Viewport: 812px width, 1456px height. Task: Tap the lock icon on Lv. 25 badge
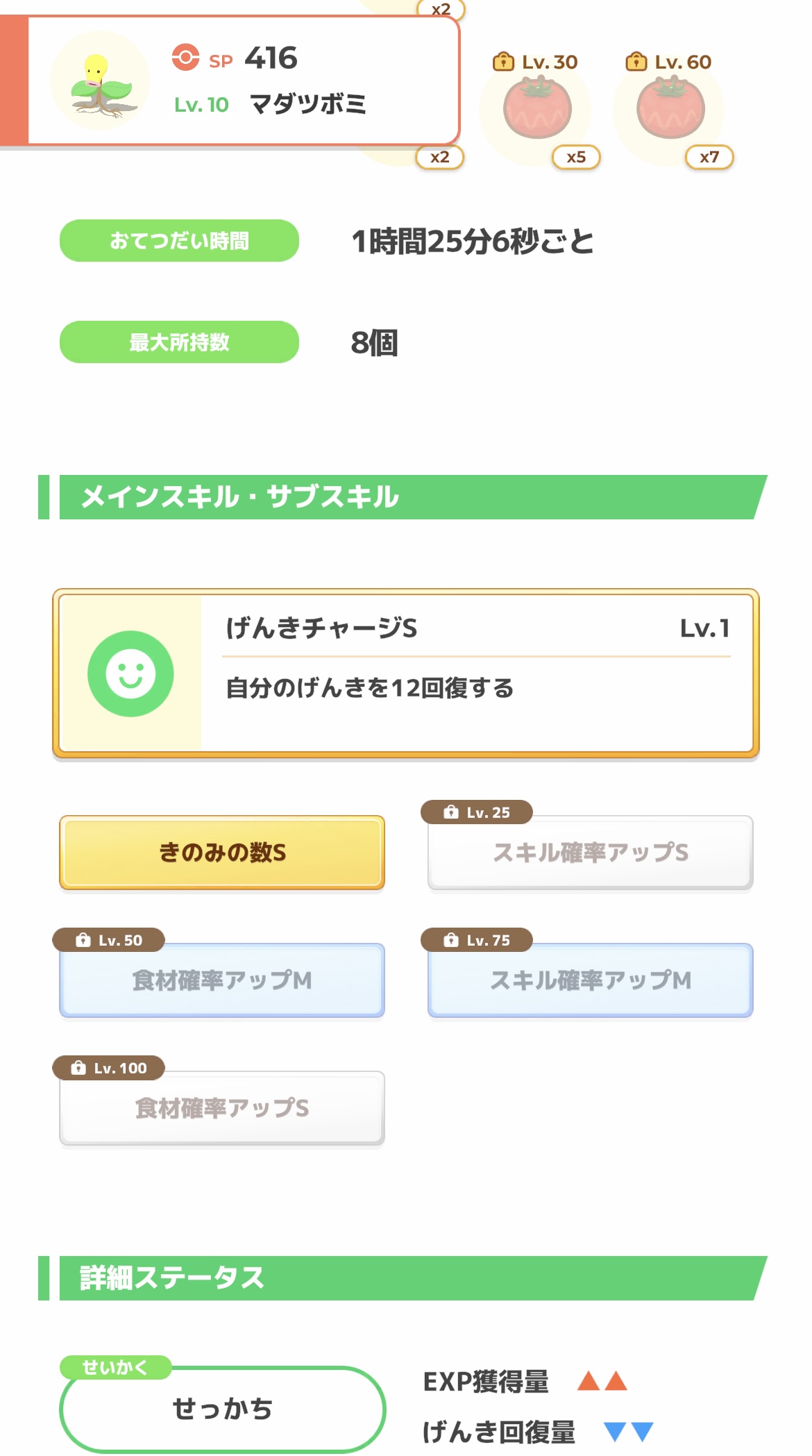pyautogui.click(x=451, y=812)
